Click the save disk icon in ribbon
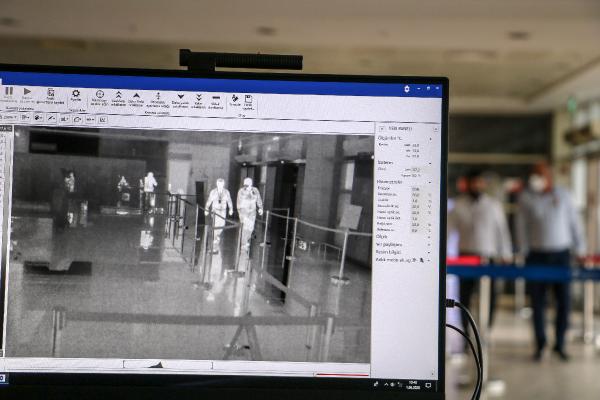This screenshot has width=600, height=400. (248, 99)
